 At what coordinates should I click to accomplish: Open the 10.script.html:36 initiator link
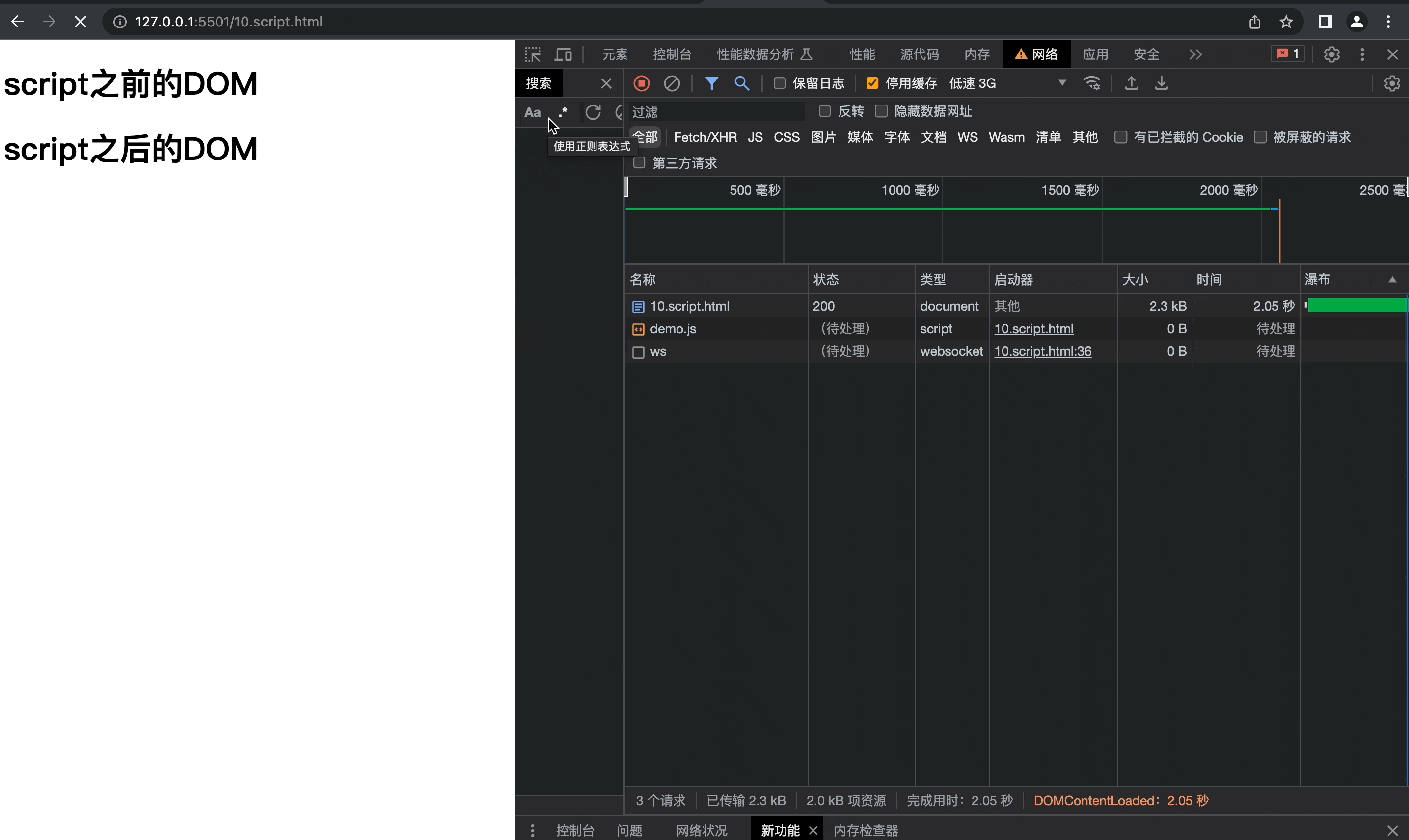pyautogui.click(x=1043, y=351)
